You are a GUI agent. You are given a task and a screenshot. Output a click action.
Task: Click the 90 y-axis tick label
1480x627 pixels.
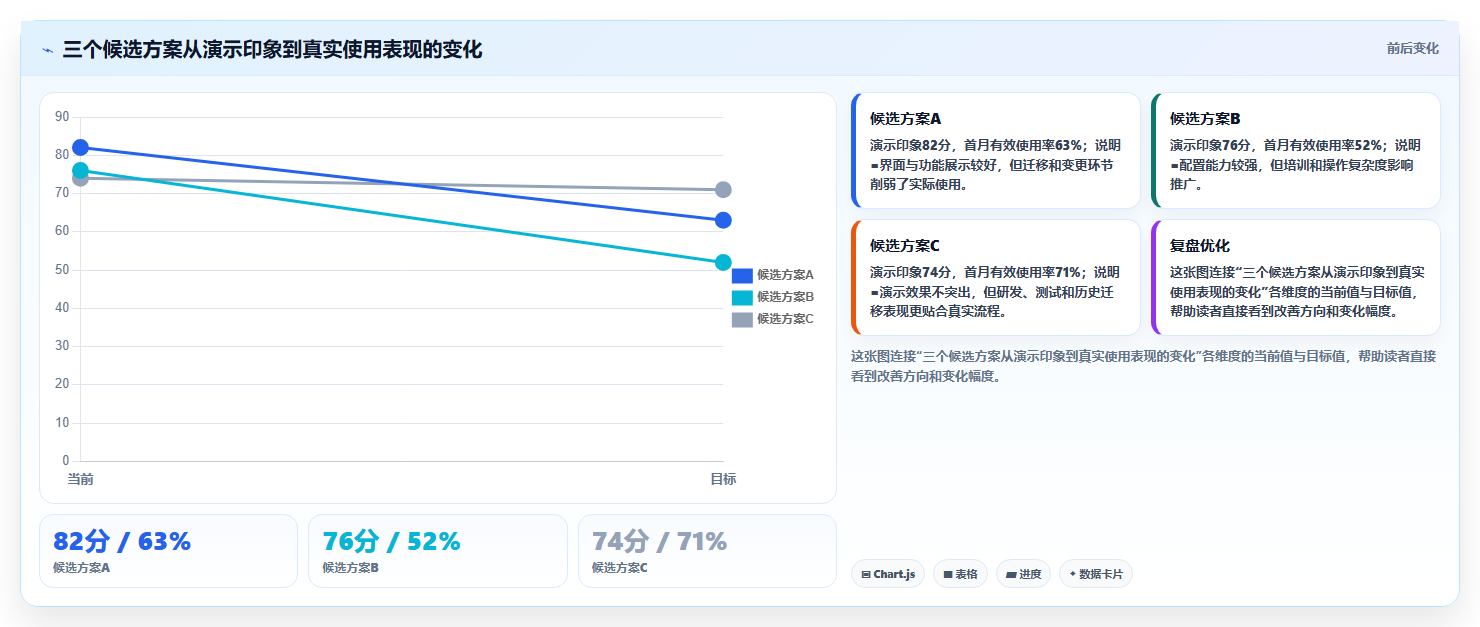62,117
